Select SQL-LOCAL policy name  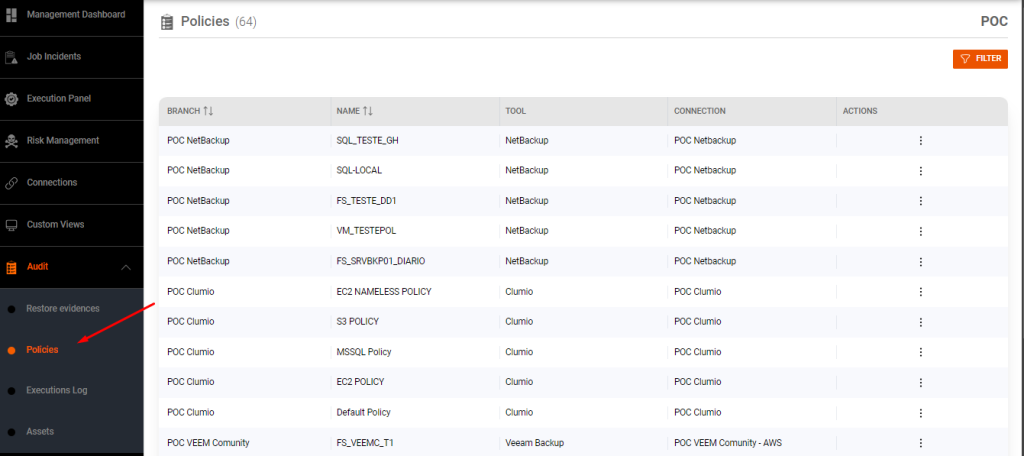(x=359, y=171)
